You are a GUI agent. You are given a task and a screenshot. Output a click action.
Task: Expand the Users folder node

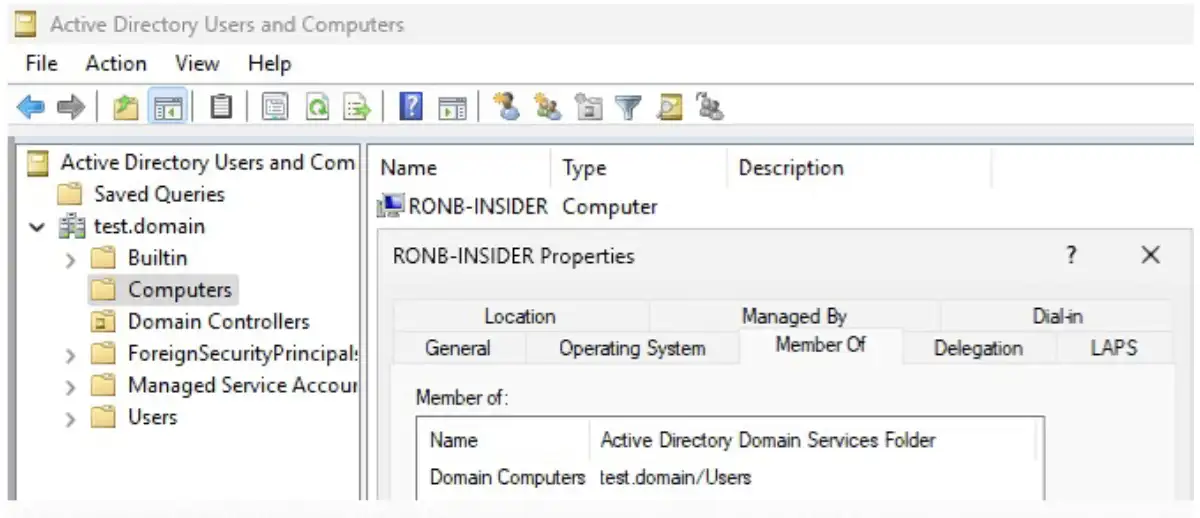point(70,419)
